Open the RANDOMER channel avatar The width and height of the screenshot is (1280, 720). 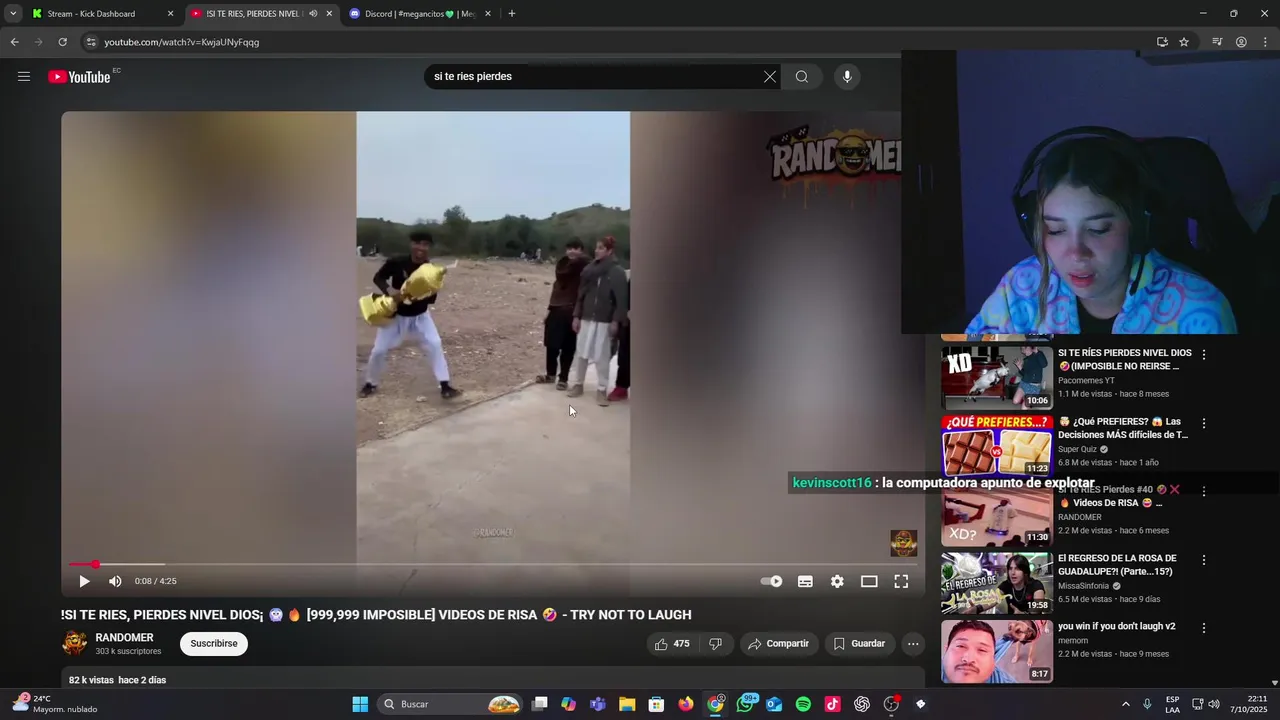74,644
